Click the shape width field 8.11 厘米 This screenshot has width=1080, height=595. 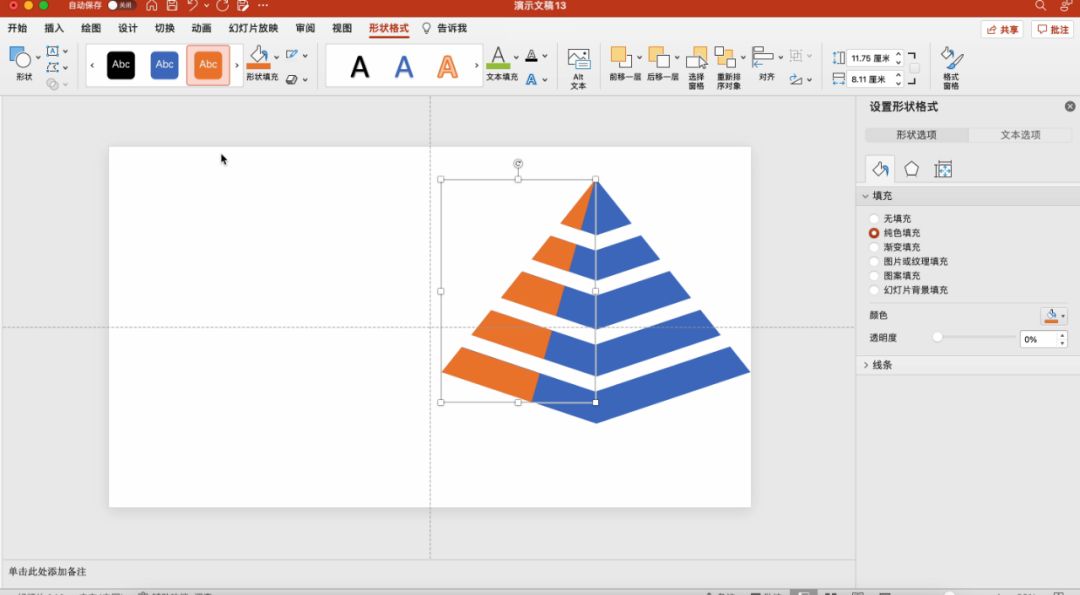[x=871, y=79]
